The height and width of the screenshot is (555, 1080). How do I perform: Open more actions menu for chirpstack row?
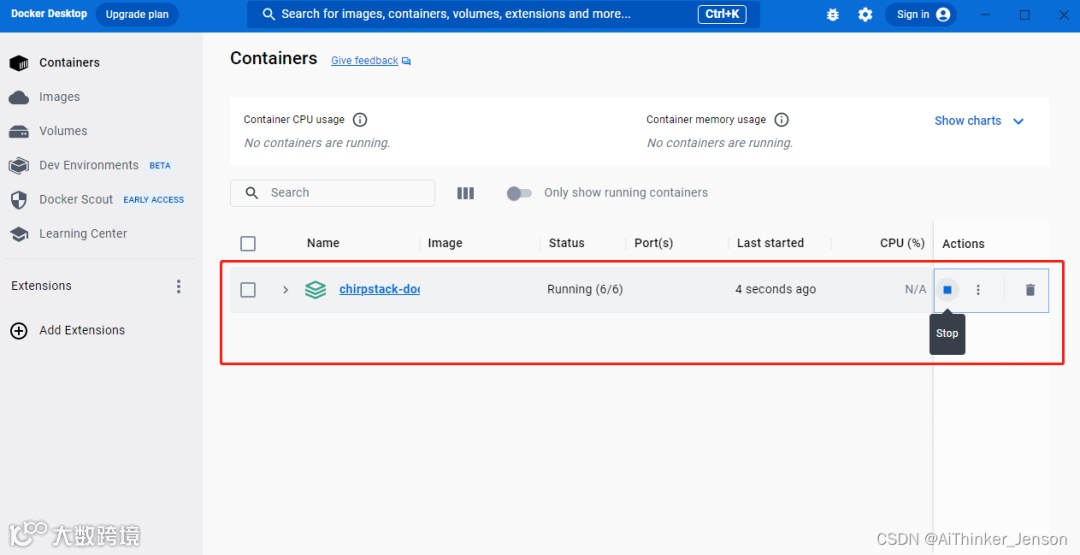(978, 290)
